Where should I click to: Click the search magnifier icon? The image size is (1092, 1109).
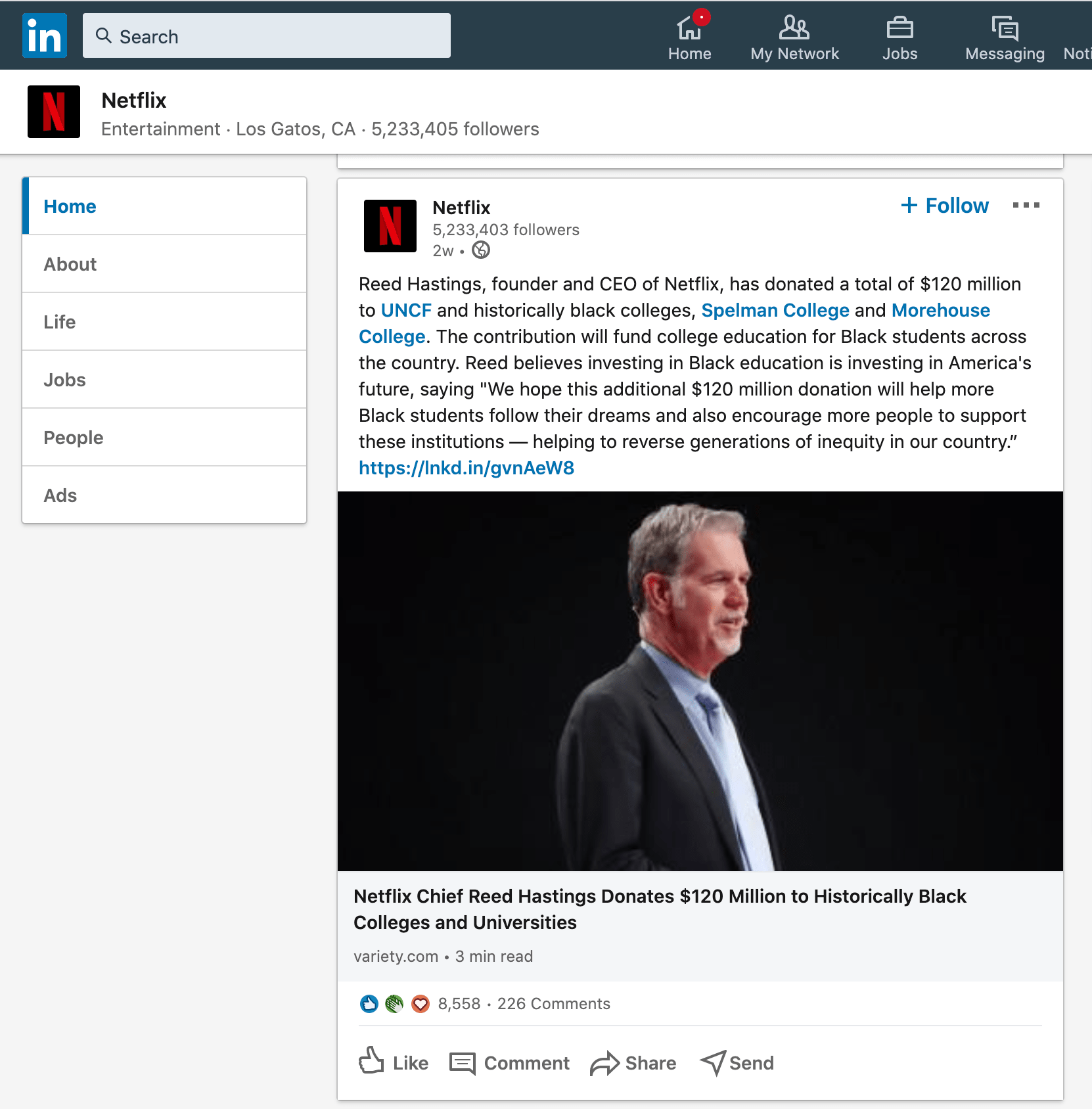[104, 35]
